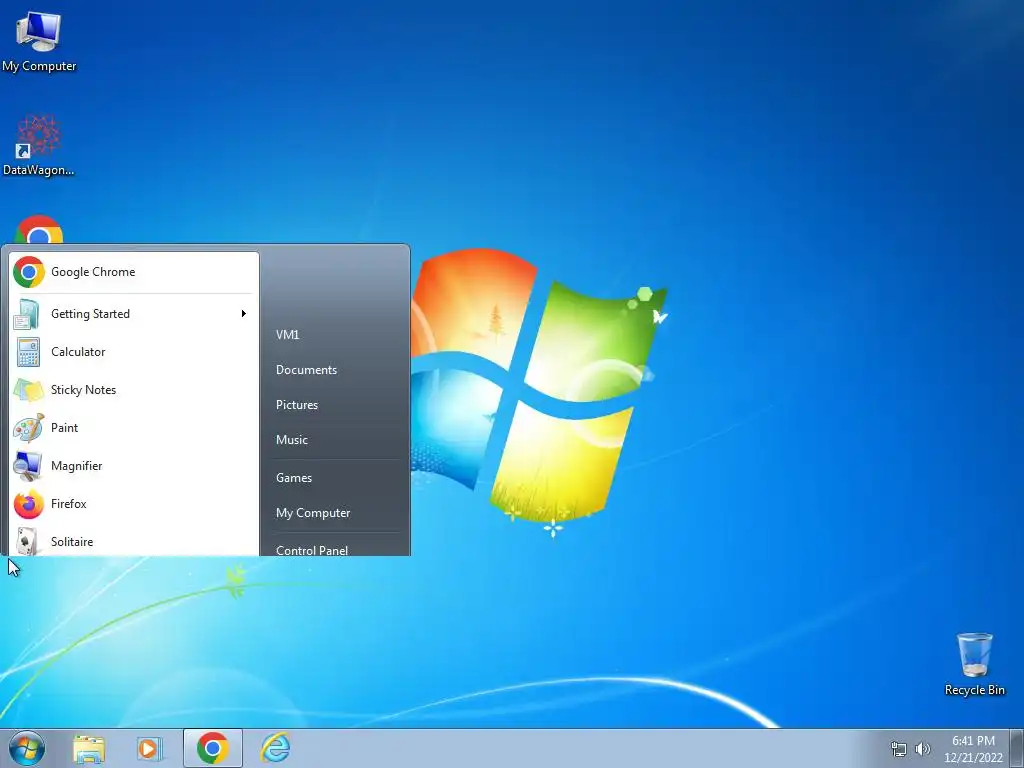Select the Chrome desktop icon behind the Start menu

39,229
